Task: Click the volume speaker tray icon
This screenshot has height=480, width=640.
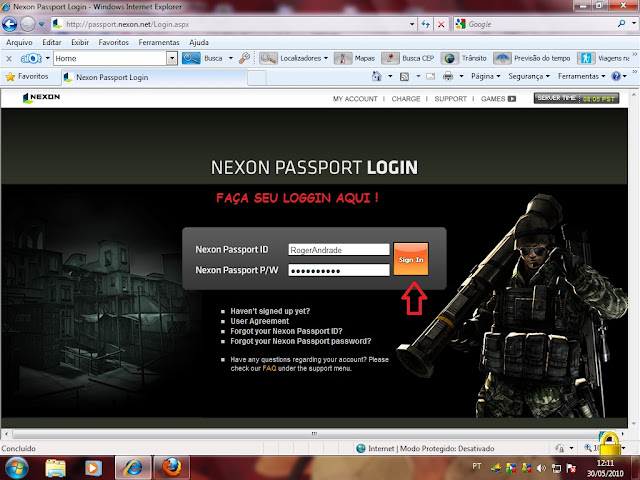Action: (541, 468)
